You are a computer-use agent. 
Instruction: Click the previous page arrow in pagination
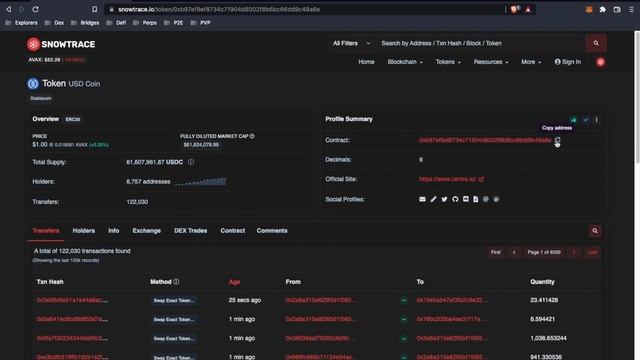(x=514, y=252)
